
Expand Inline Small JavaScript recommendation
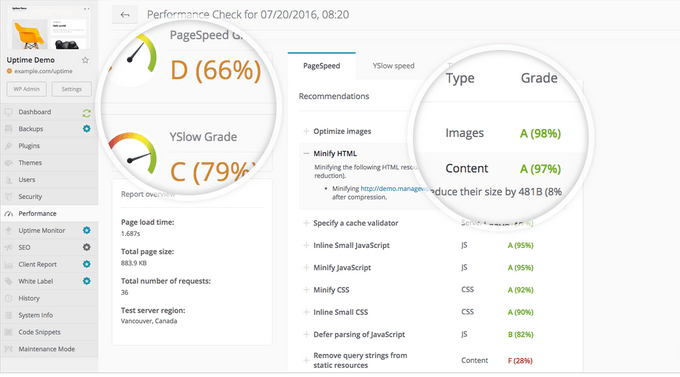pyautogui.click(x=306, y=245)
